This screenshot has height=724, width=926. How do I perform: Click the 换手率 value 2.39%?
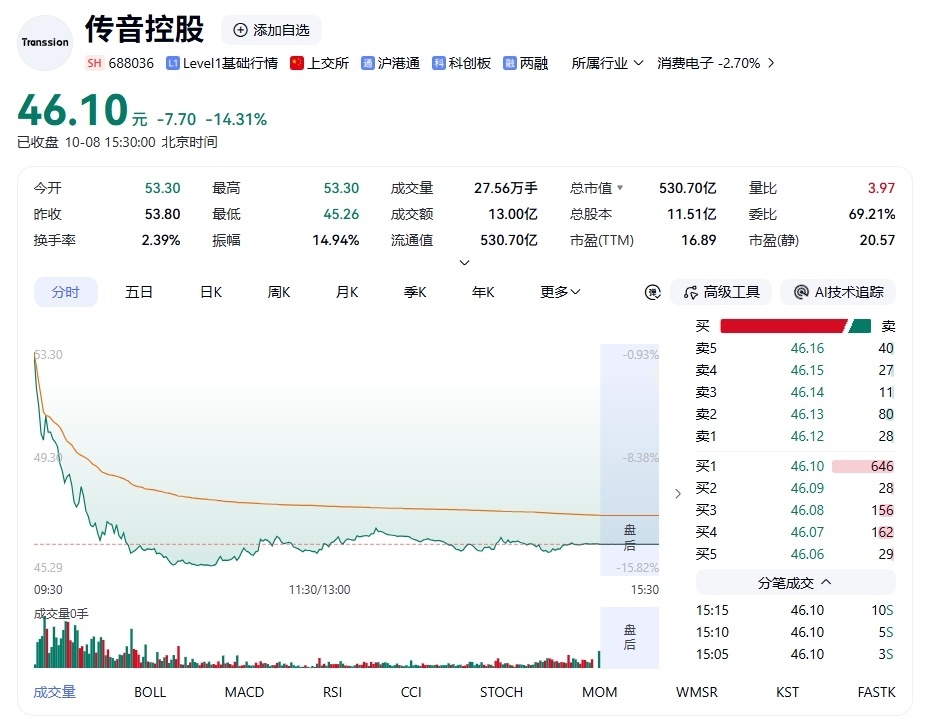tap(161, 240)
